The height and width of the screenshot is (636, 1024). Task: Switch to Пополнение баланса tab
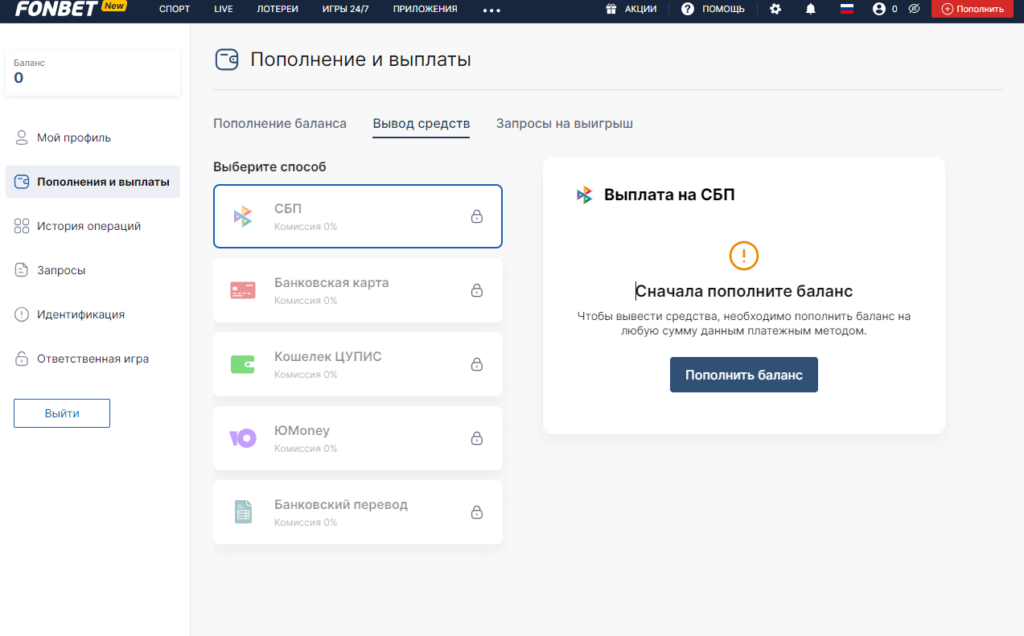pos(280,123)
